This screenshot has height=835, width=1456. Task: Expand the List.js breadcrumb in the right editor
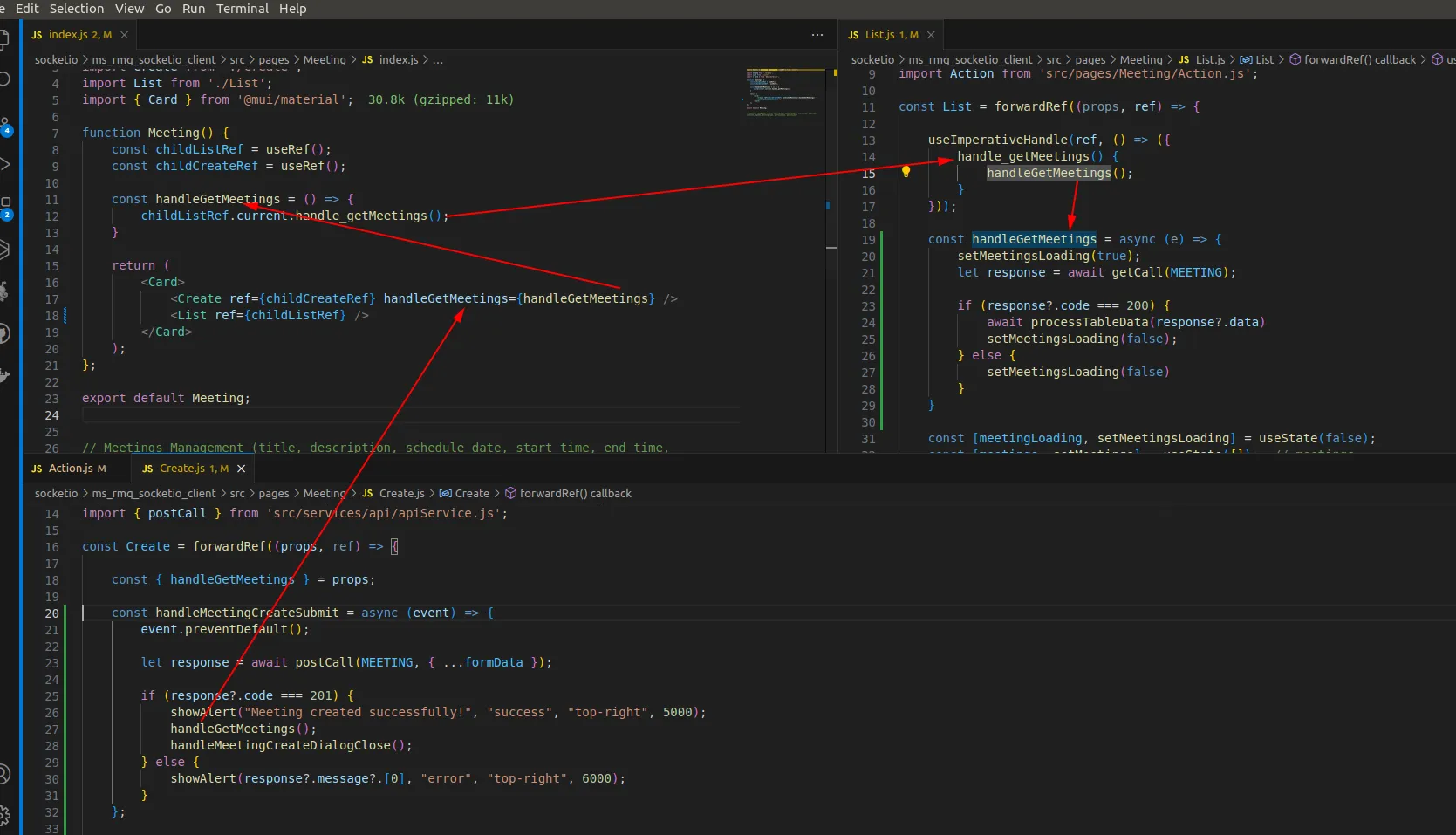pyautogui.click(x=1209, y=60)
